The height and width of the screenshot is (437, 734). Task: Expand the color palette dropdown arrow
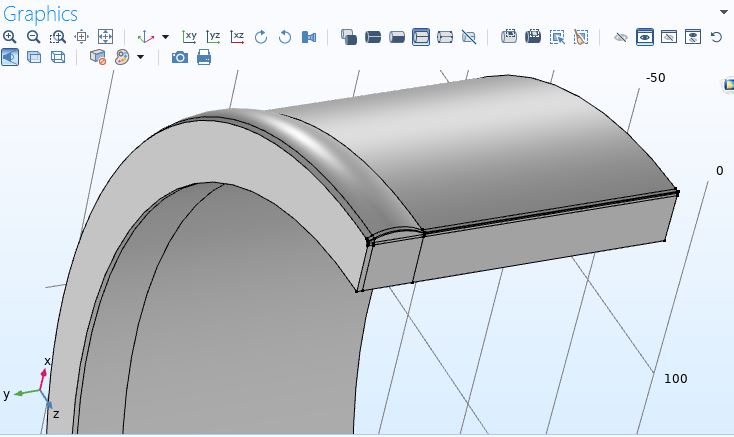141,57
